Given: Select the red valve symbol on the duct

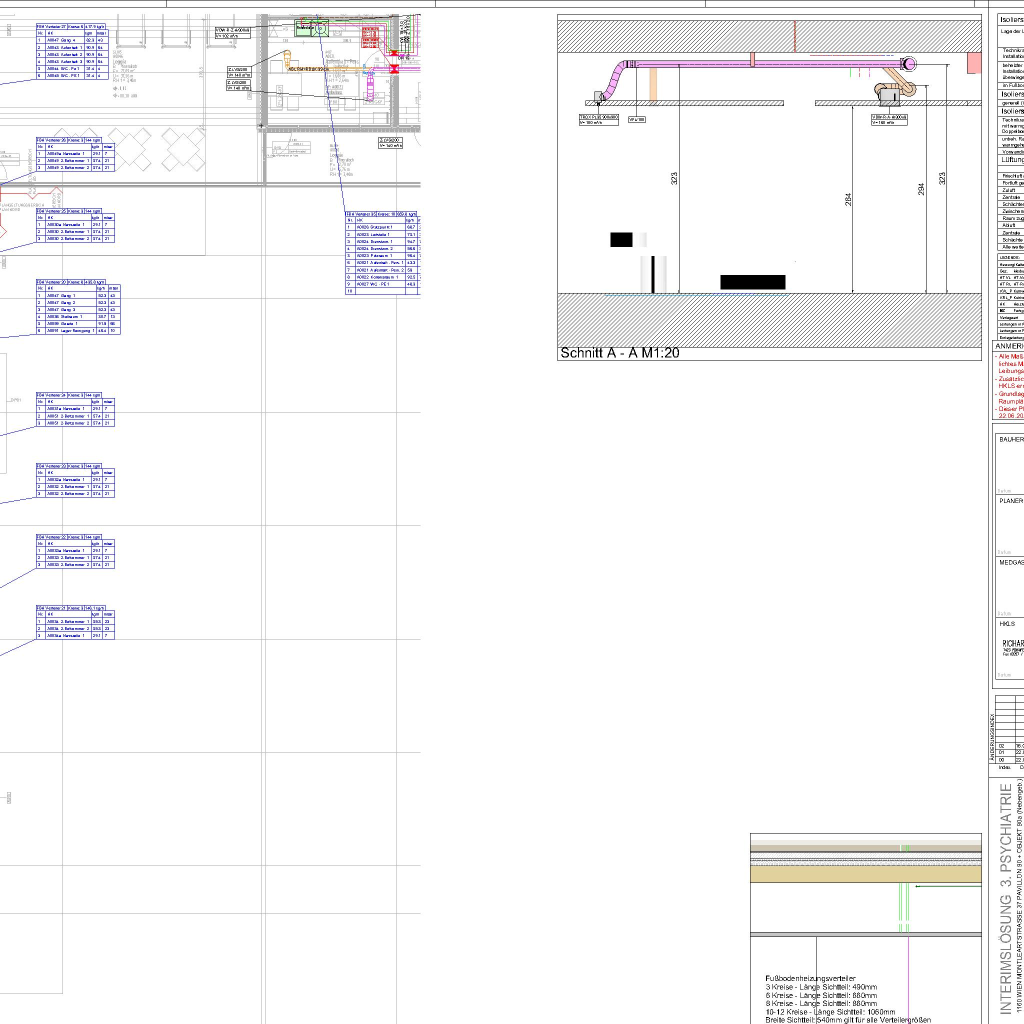Looking at the screenshot, I should tap(395, 68).
